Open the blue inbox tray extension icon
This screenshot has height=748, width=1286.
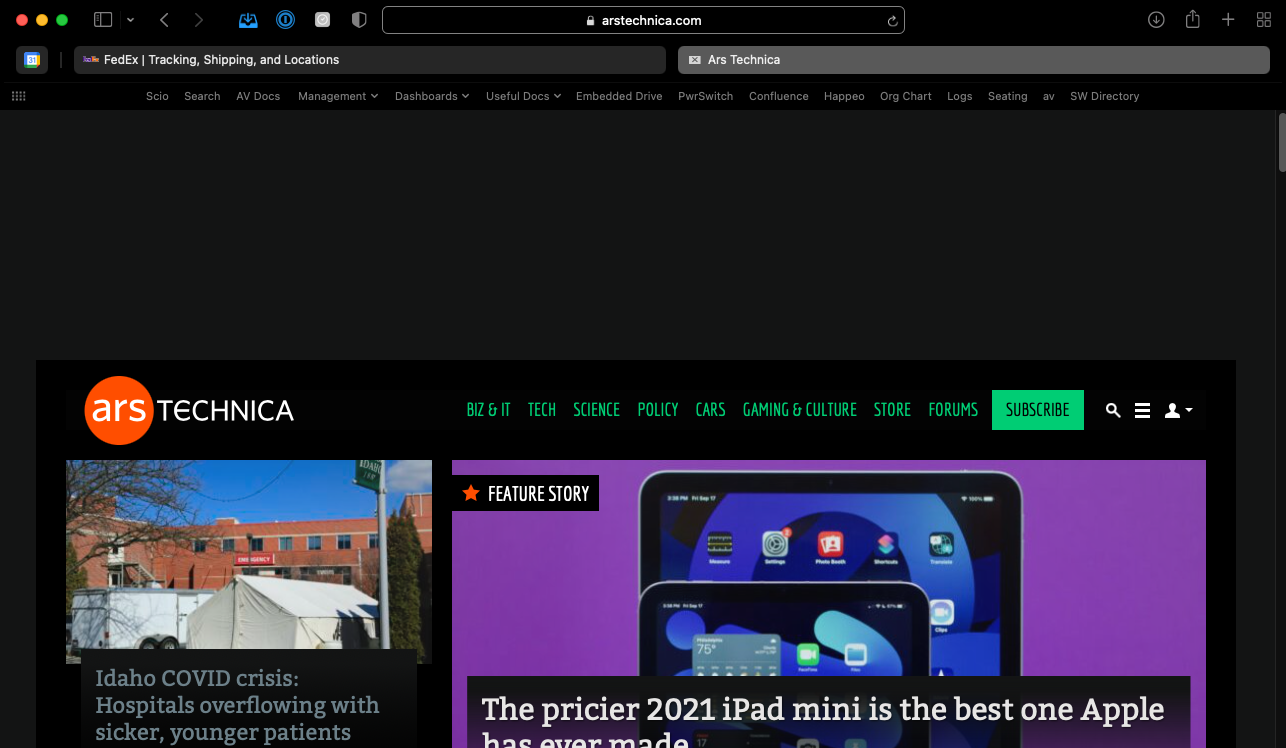248,20
